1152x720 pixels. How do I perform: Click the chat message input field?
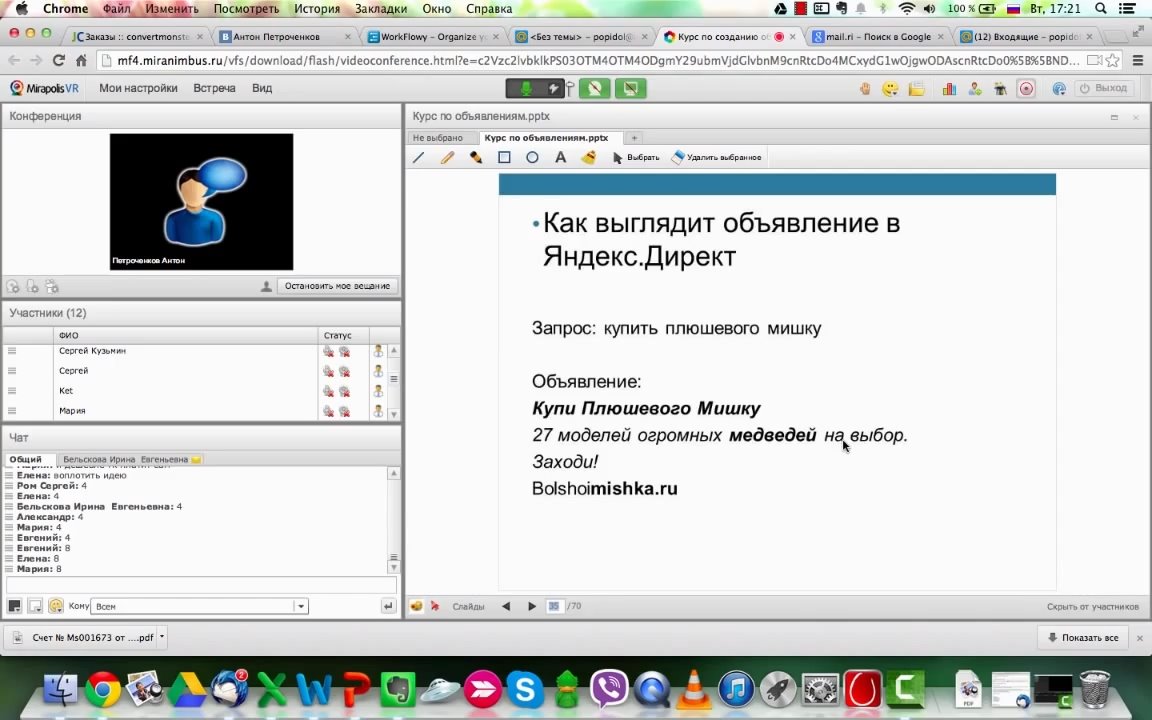[201, 586]
